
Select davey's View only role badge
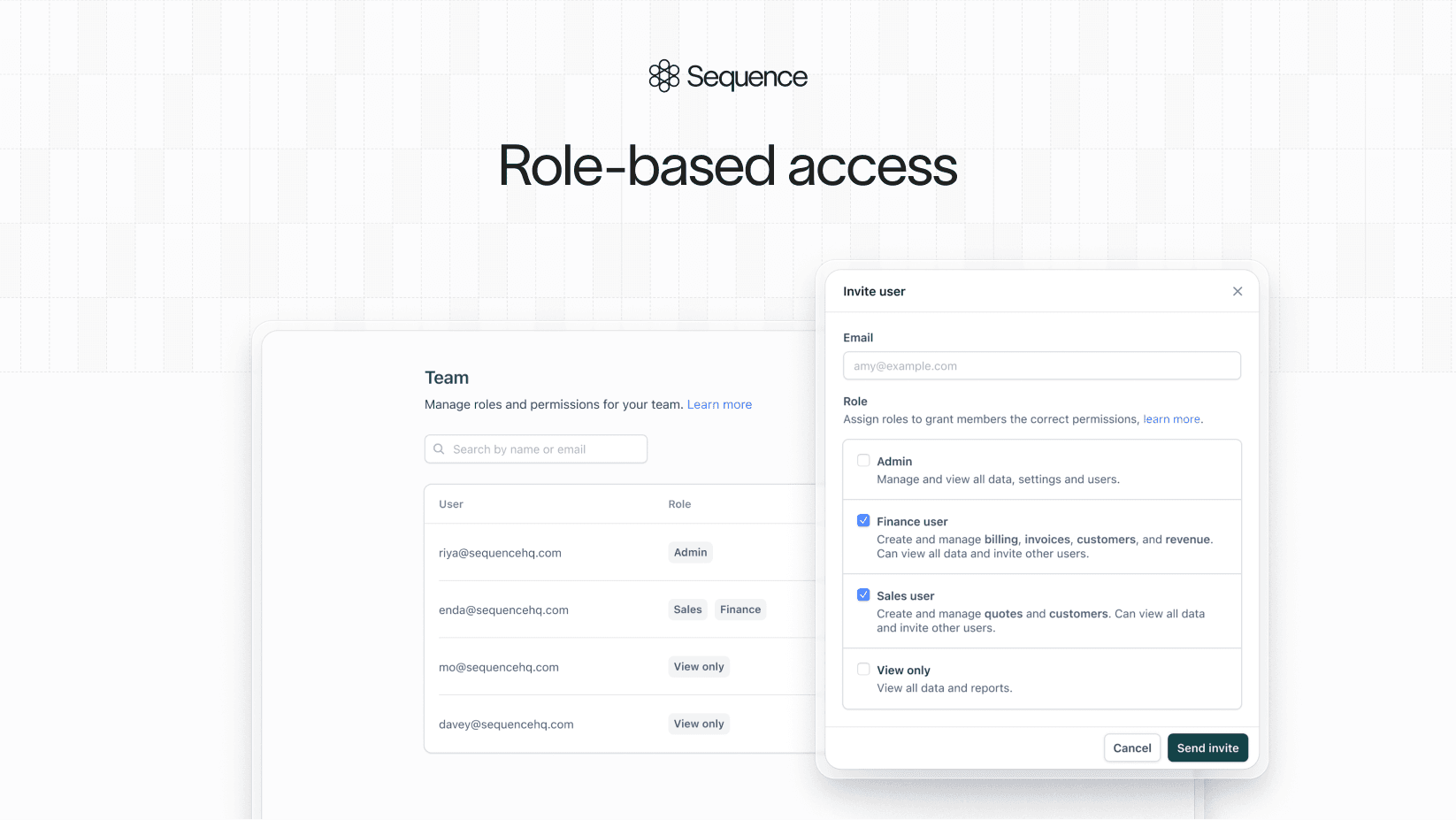(x=698, y=724)
